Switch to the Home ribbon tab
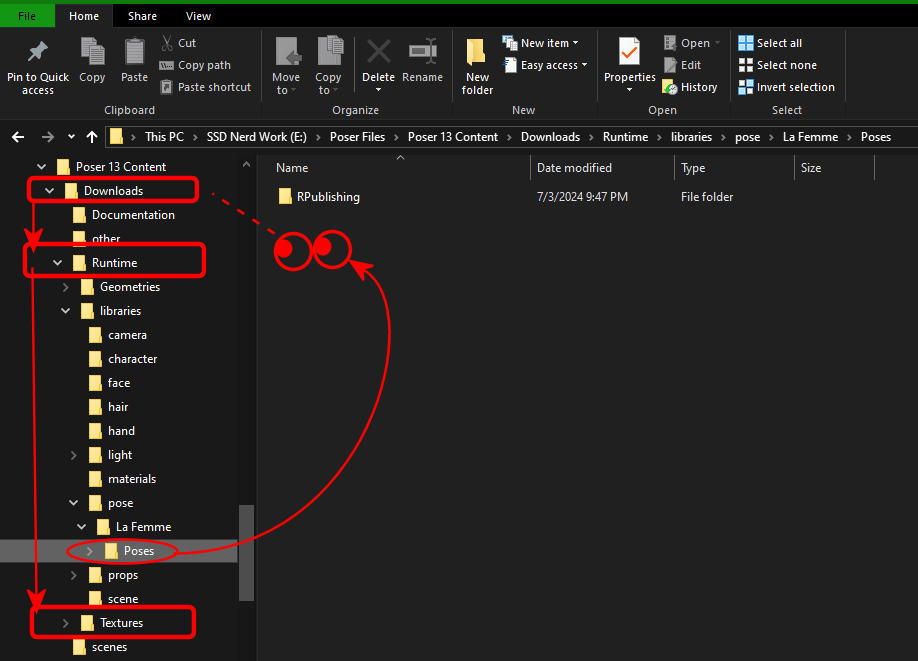918x661 pixels. click(x=84, y=16)
